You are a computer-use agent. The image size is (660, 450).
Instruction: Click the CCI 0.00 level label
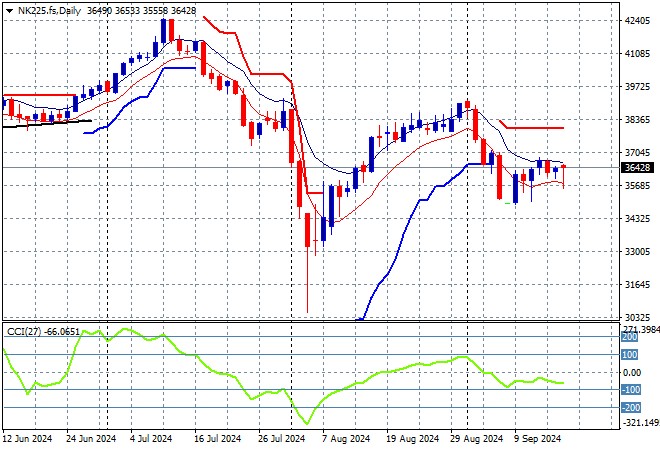click(x=632, y=373)
